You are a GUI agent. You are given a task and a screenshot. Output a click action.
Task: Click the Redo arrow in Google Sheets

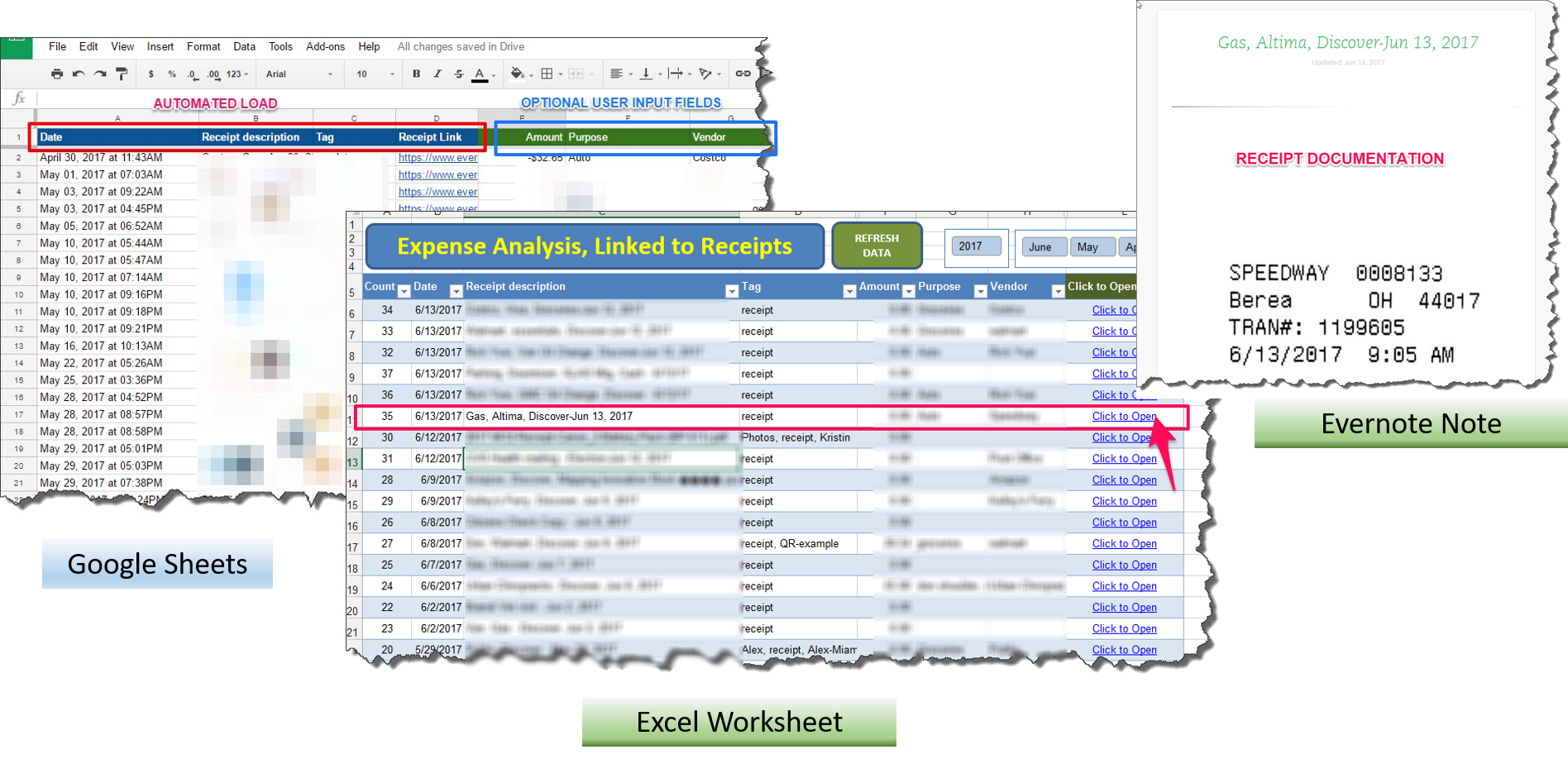click(100, 74)
